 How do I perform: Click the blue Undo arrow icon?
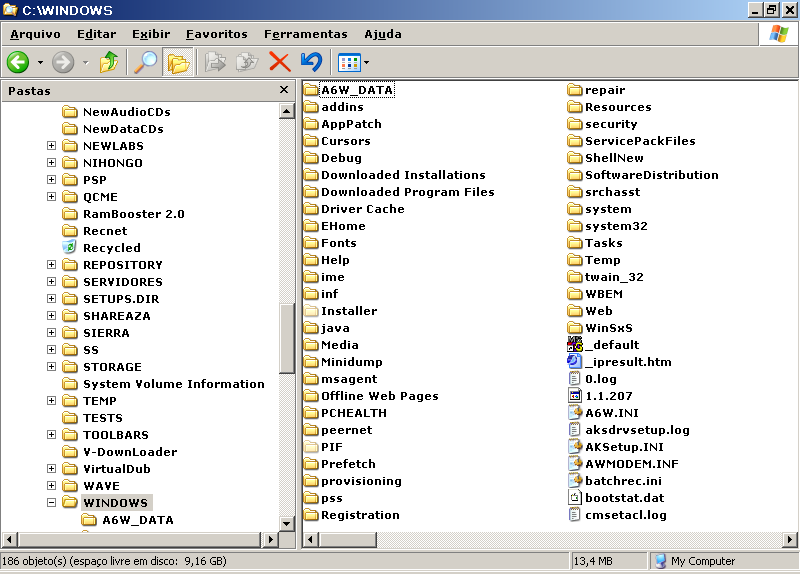311,63
